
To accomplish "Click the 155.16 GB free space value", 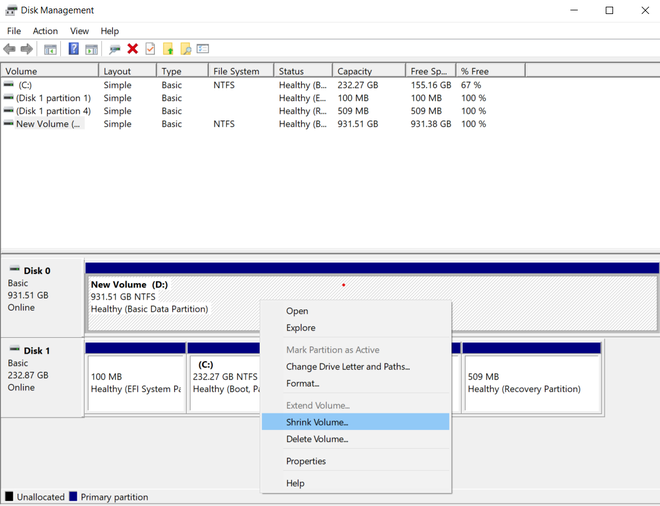I will click(431, 85).
